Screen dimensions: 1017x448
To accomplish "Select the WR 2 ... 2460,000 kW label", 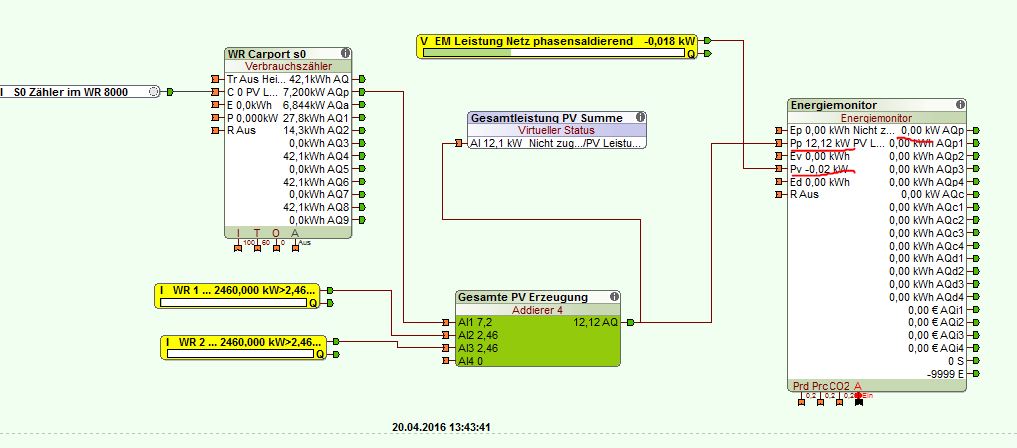I will (x=244, y=342).
